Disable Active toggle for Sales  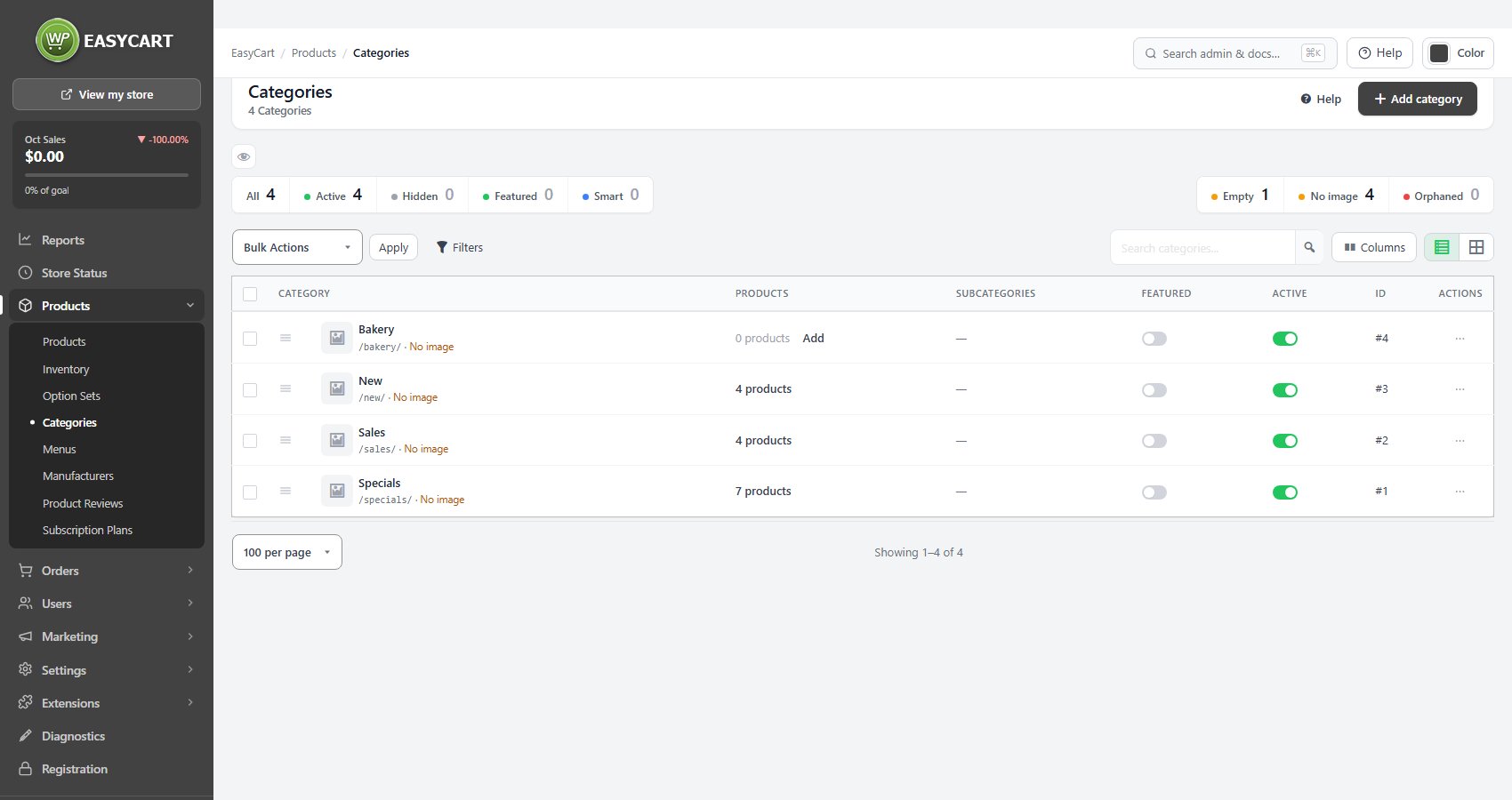pyautogui.click(x=1285, y=441)
